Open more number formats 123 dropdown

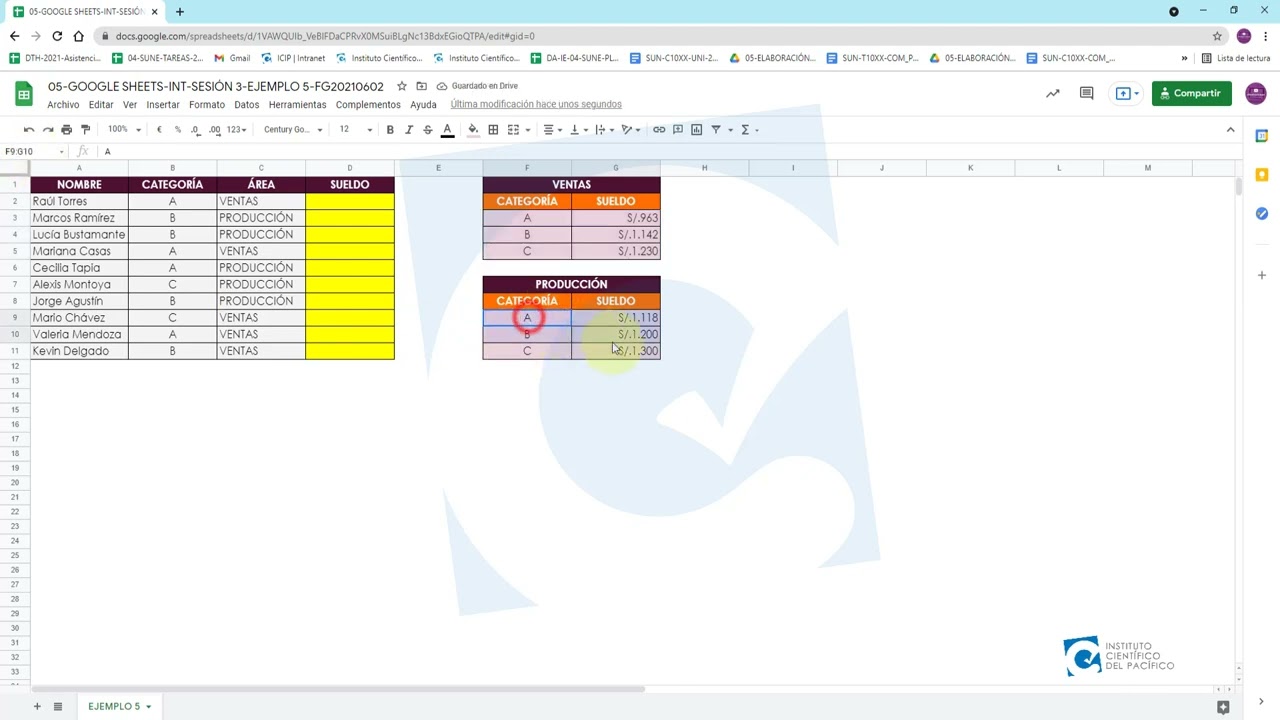coord(236,130)
